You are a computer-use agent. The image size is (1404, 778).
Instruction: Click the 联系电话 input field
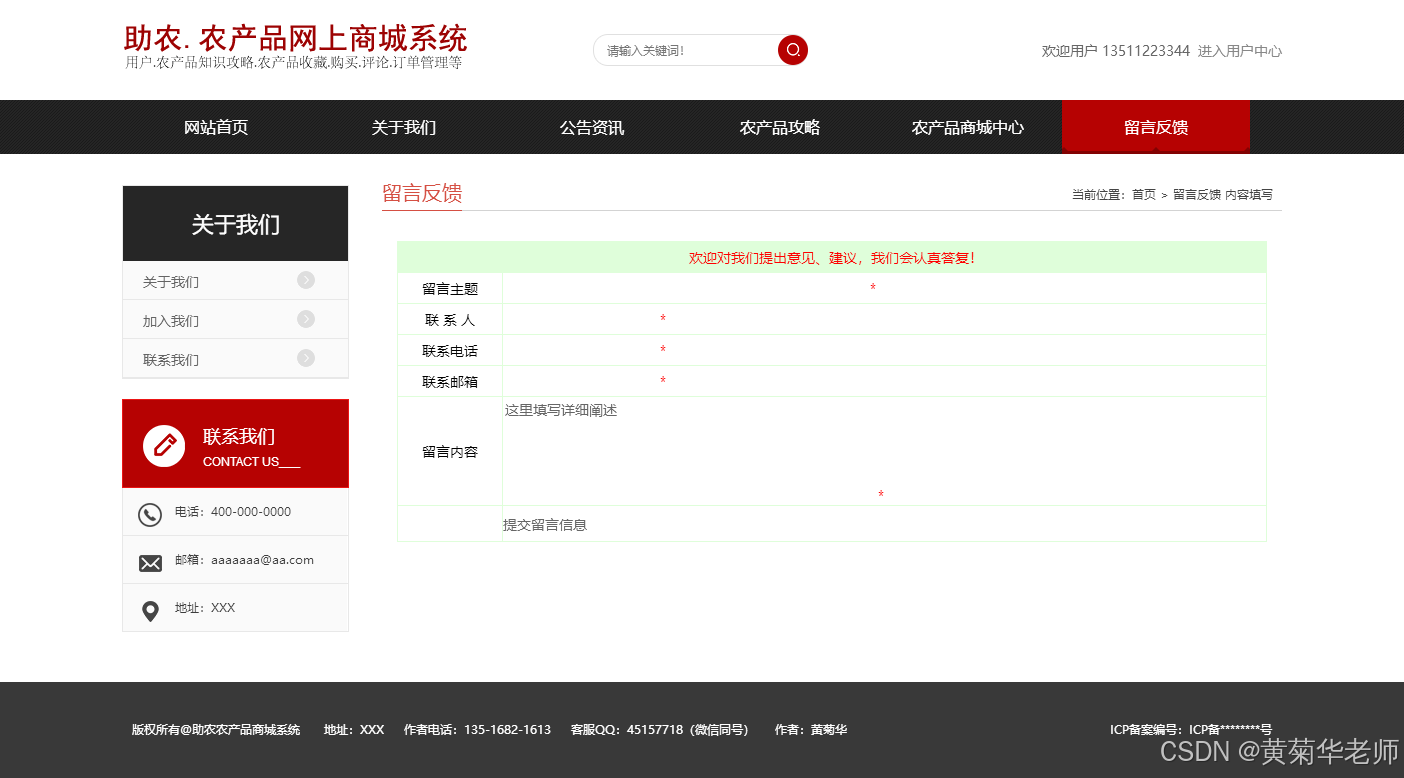pos(580,351)
